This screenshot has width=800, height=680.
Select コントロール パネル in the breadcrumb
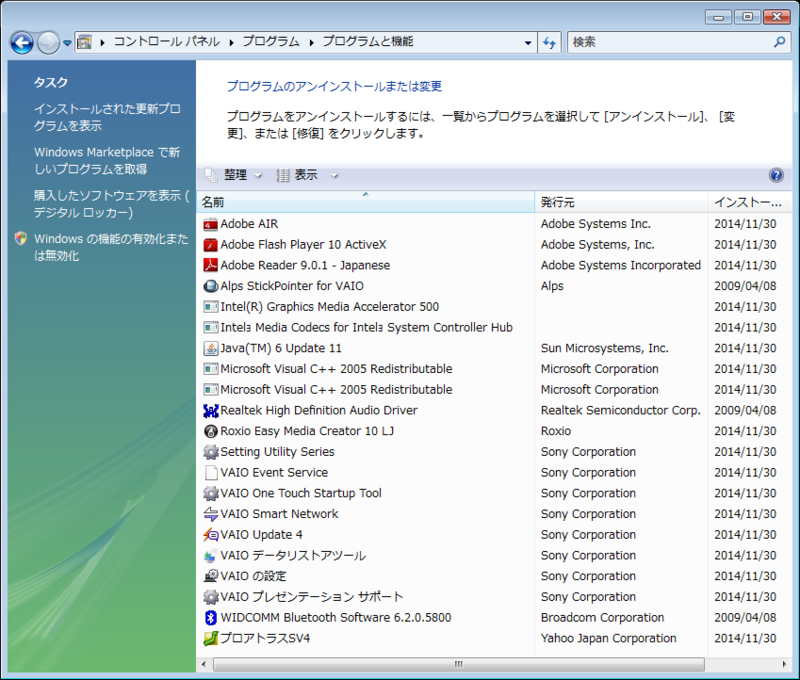[x=166, y=42]
